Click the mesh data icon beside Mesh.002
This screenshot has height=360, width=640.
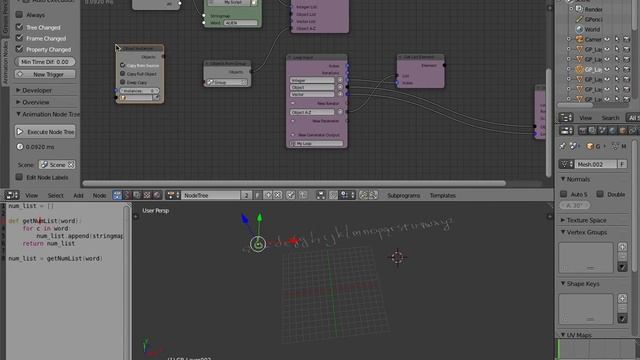(x=566, y=164)
